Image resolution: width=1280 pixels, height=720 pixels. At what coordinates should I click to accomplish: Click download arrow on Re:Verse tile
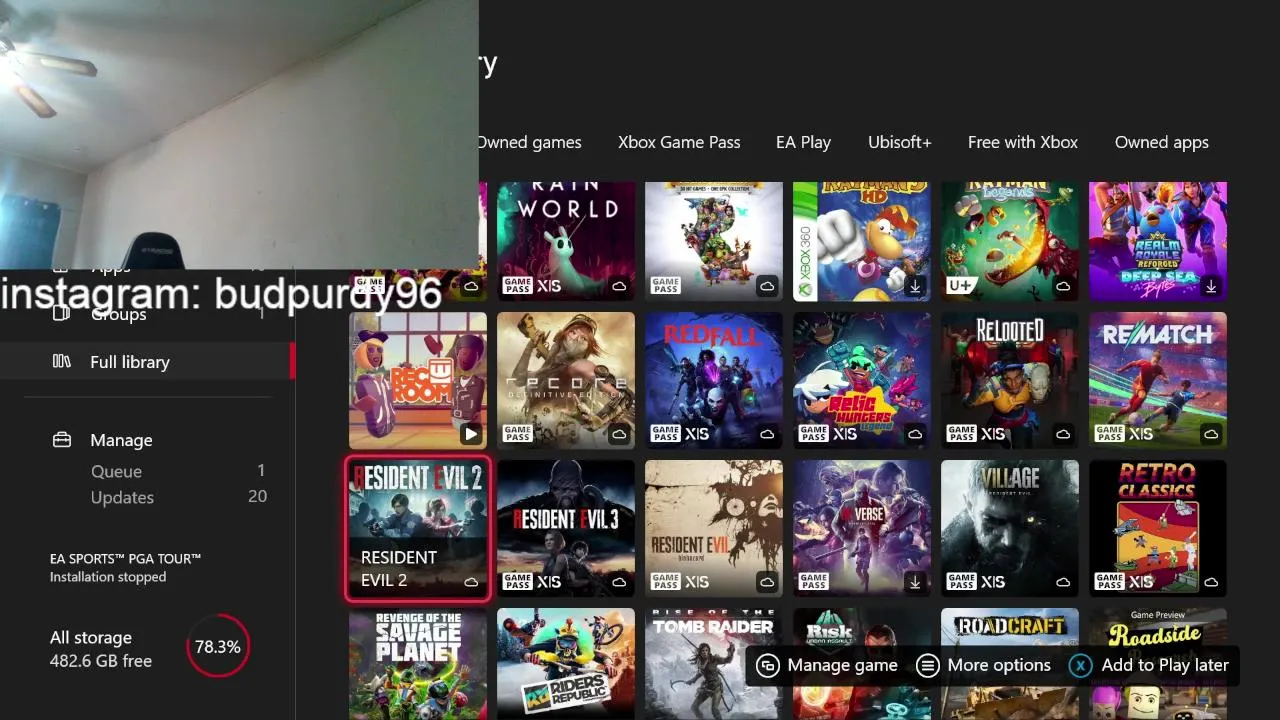click(x=915, y=581)
